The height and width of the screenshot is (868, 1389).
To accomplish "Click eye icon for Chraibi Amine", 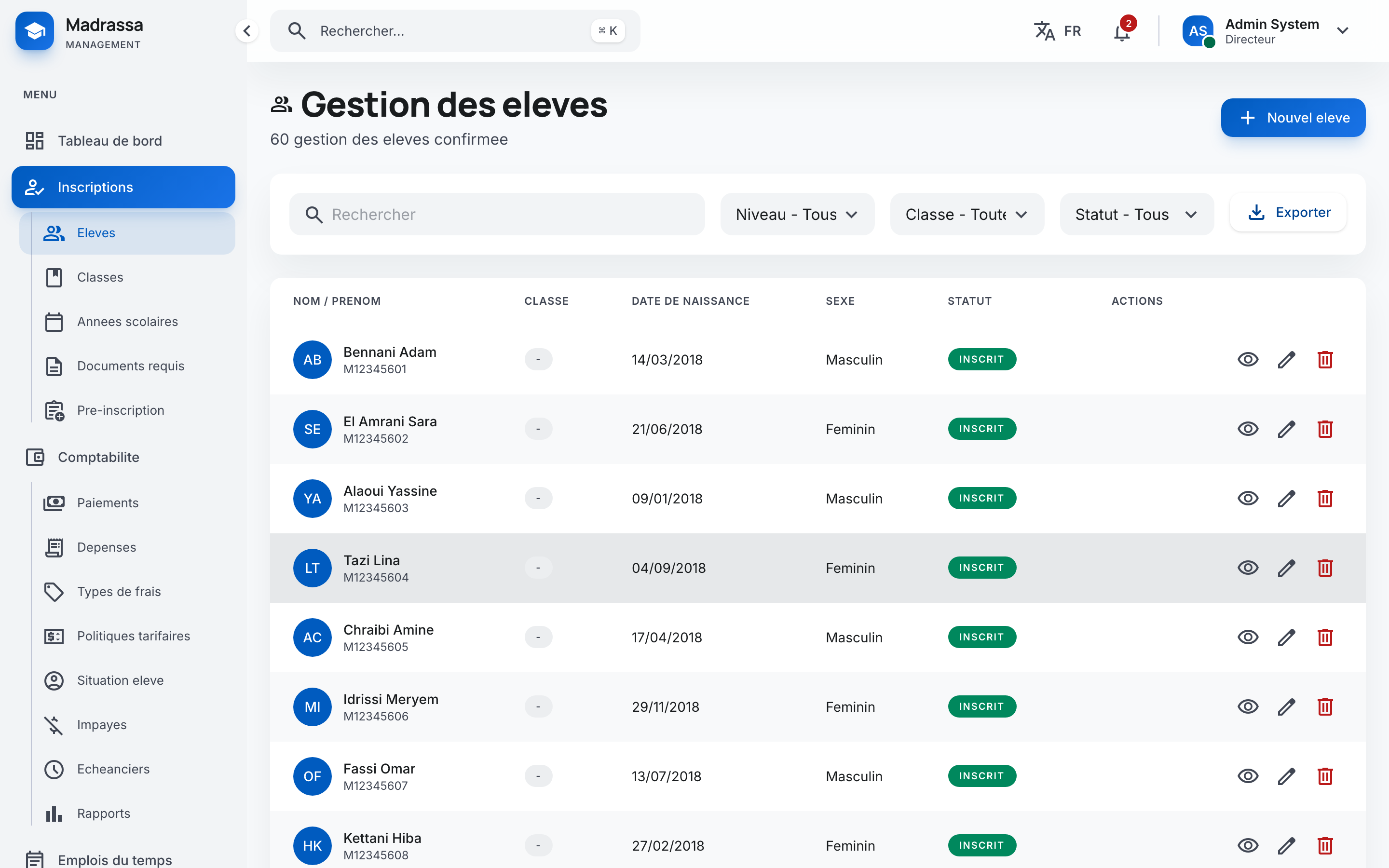I will (x=1248, y=638).
